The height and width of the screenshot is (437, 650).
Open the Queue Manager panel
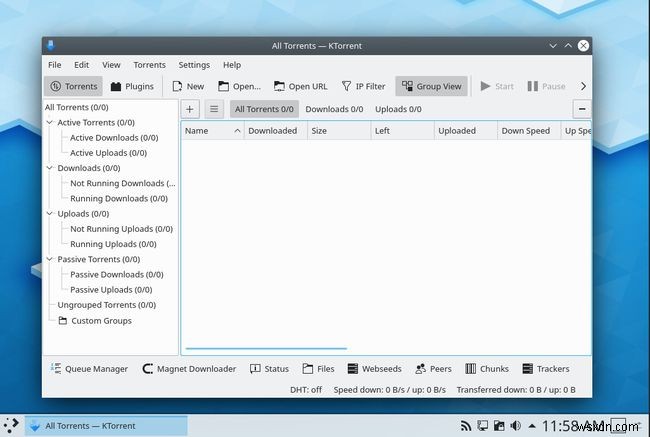point(89,369)
